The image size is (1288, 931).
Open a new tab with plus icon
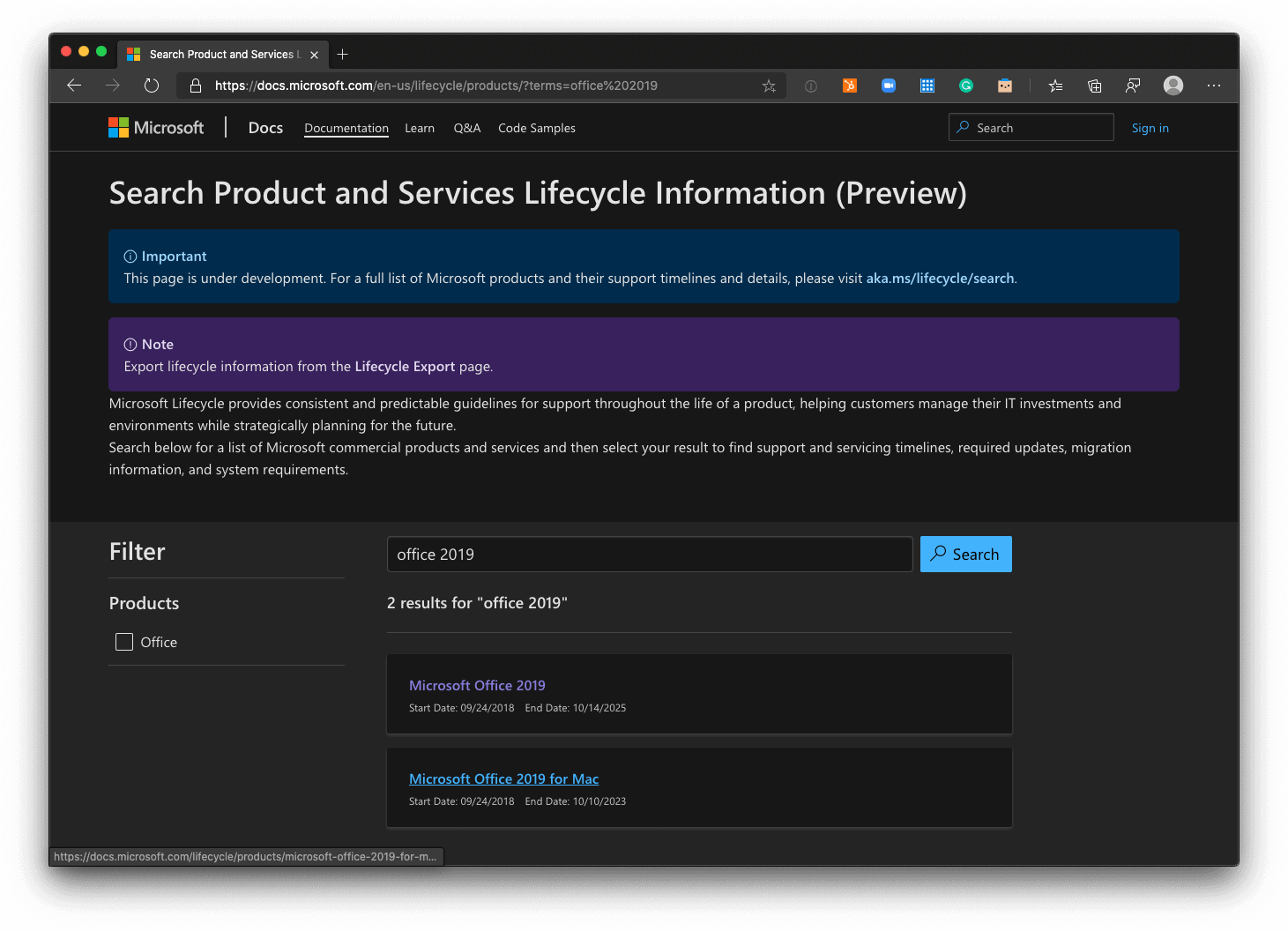coord(343,55)
